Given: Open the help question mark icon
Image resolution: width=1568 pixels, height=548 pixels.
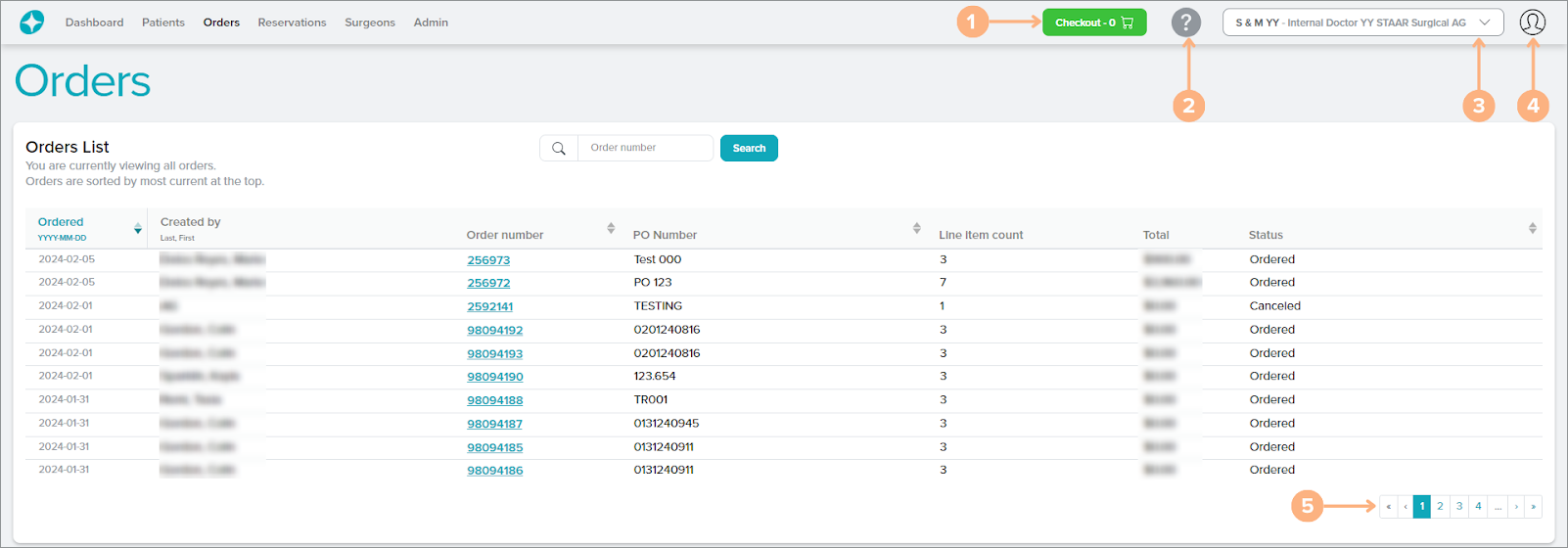Looking at the screenshot, I should tap(1185, 23).
